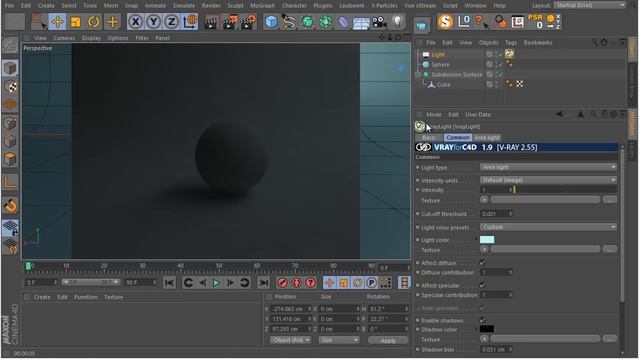The height and width of the screenshot is (360, 640).
Task: Toggle Enable shadows checkbox
Action: tap(483, 320)
